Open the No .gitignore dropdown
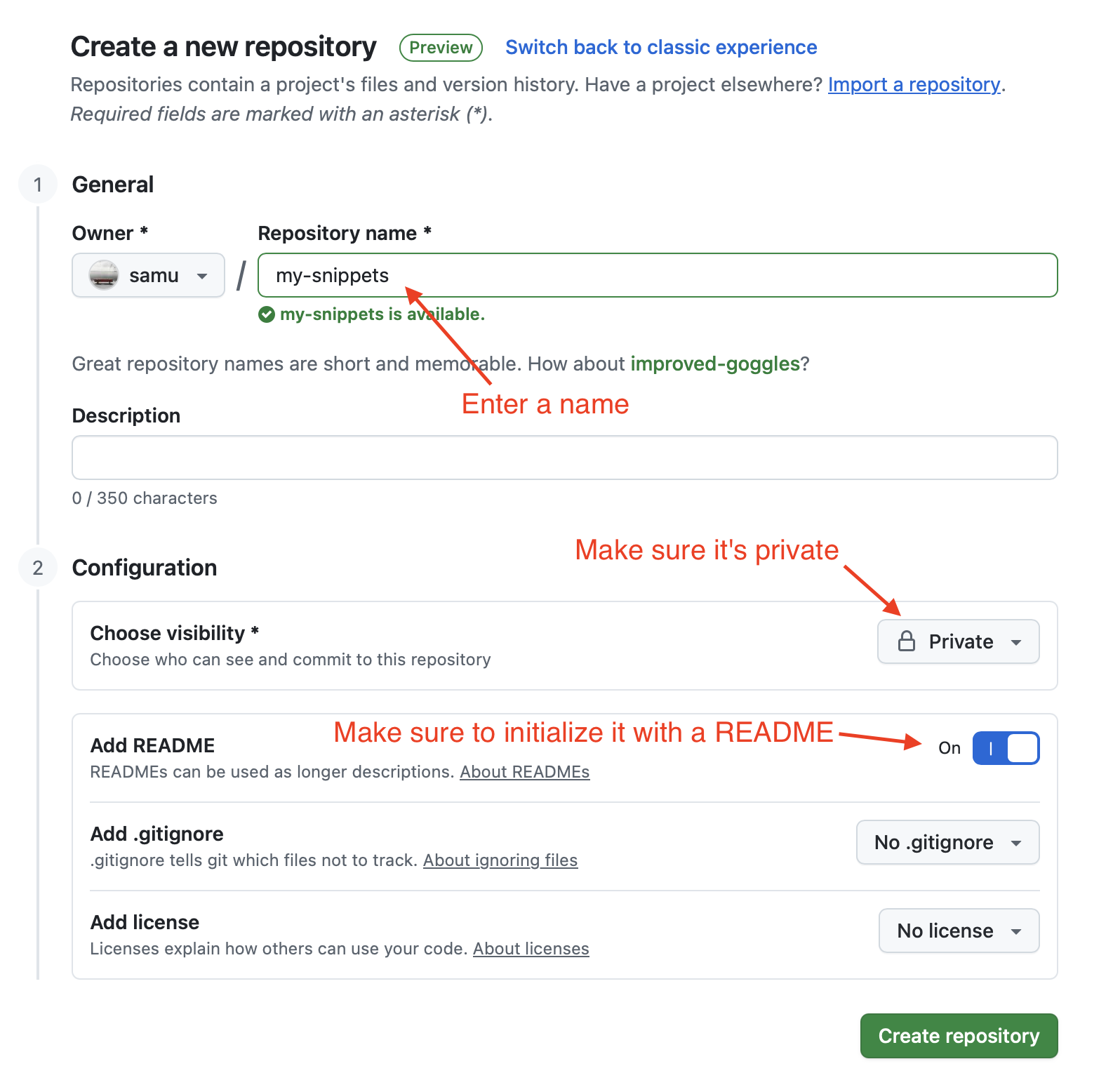 click(947, 842)
